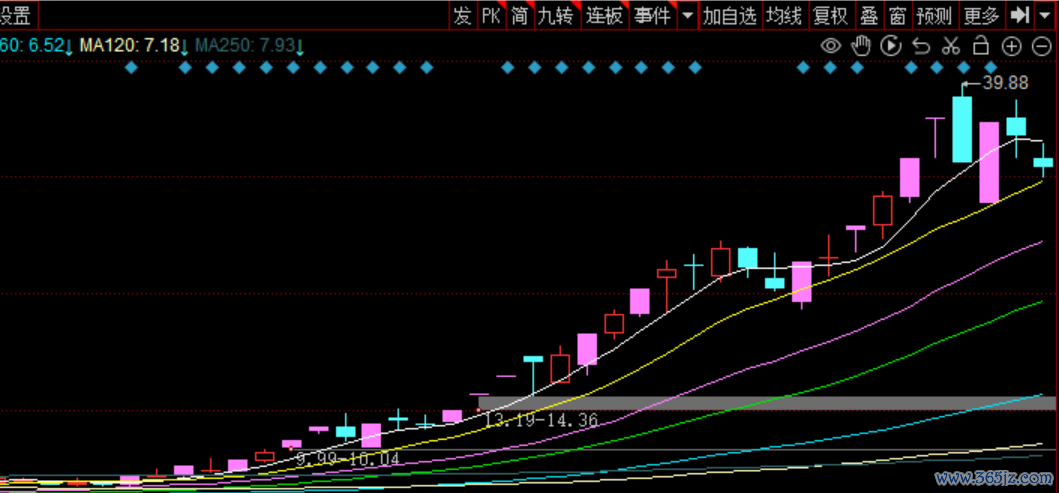Zoom in with the plus icon
This screenshot has width=1059, height=493.
[x=1011, y=46]
